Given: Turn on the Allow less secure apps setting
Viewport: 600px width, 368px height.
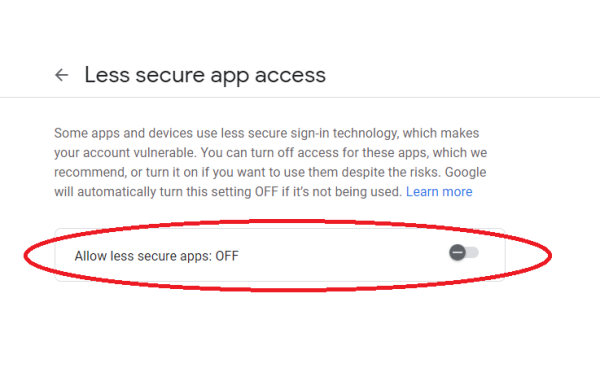Looking at the screenshot, I should point(464,252).
